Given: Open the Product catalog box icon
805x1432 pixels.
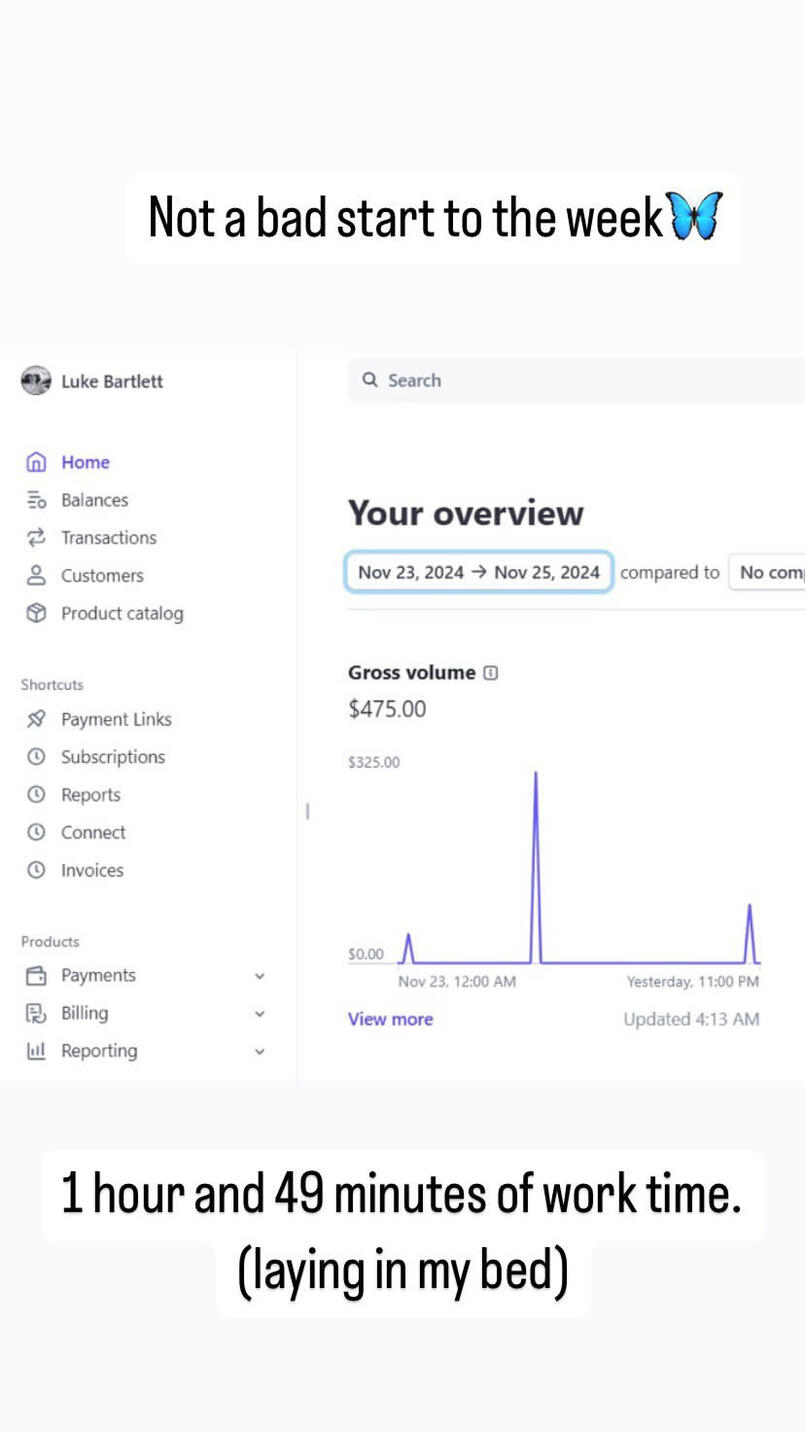Looking at the screenshot, I should pos(36,613).
